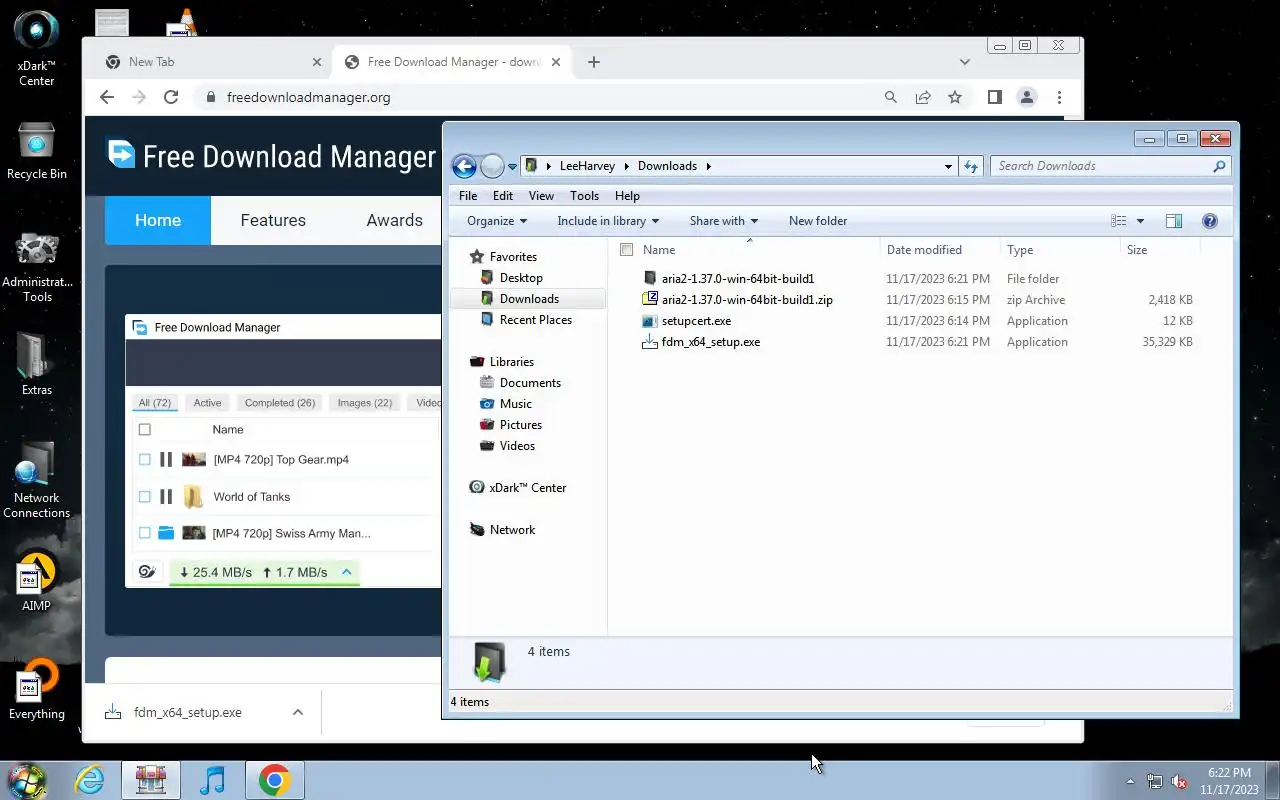The width and height of the screenshot is (1280, 800).
Task: Click the volume muted tray icon
Action: click(x=1179, y=781)
